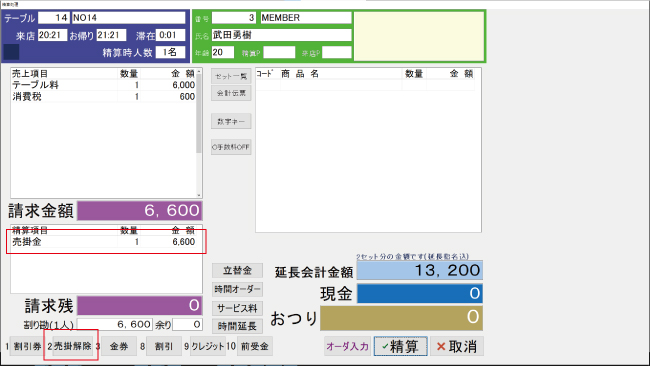Choose クレジット credit payment button
The image size is (650, 366).
click(x=207, y=346)
